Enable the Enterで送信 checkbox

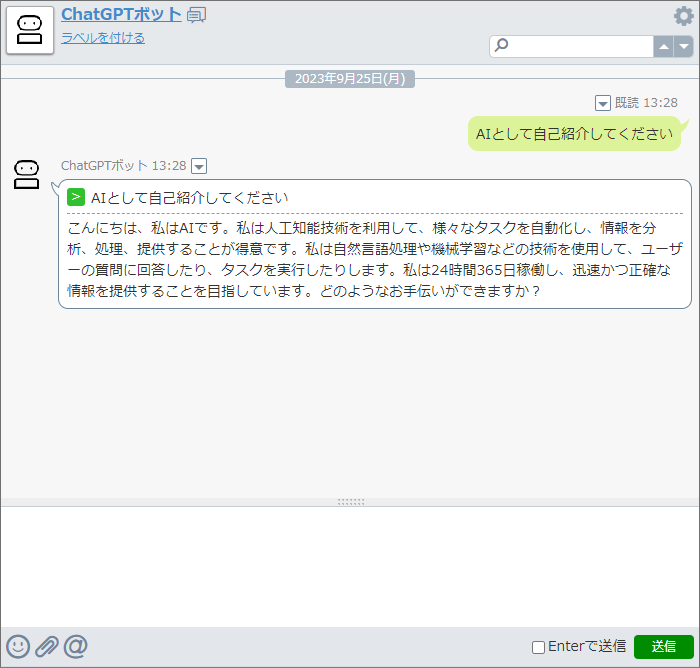[538, 647]
